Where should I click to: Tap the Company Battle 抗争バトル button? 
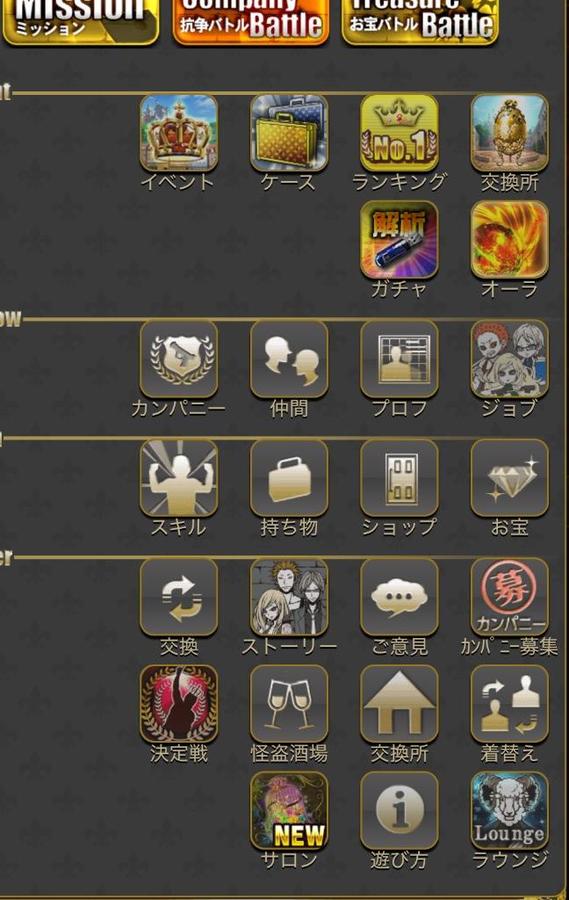click(251, 22)
